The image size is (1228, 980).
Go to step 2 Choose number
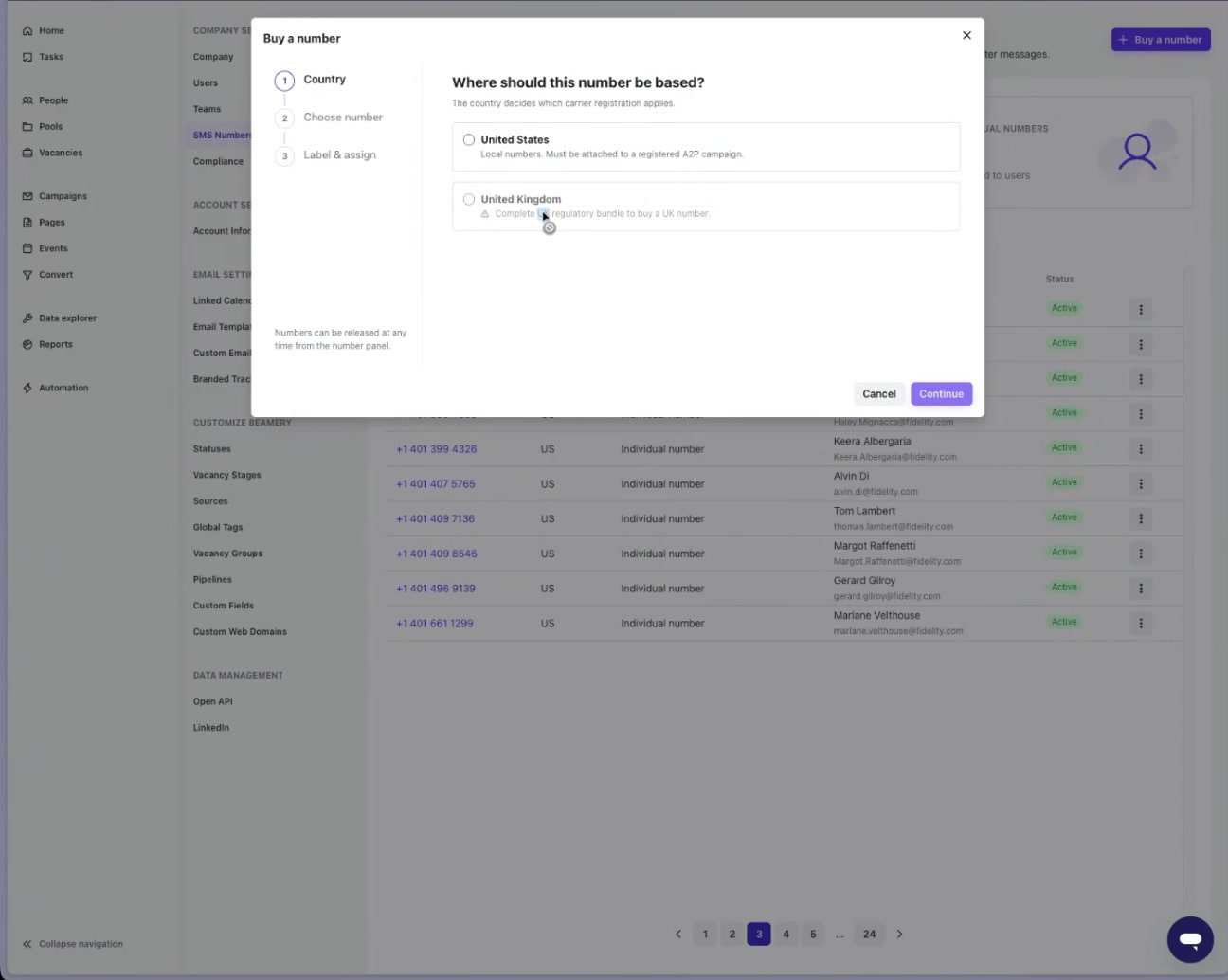point(329,118)
